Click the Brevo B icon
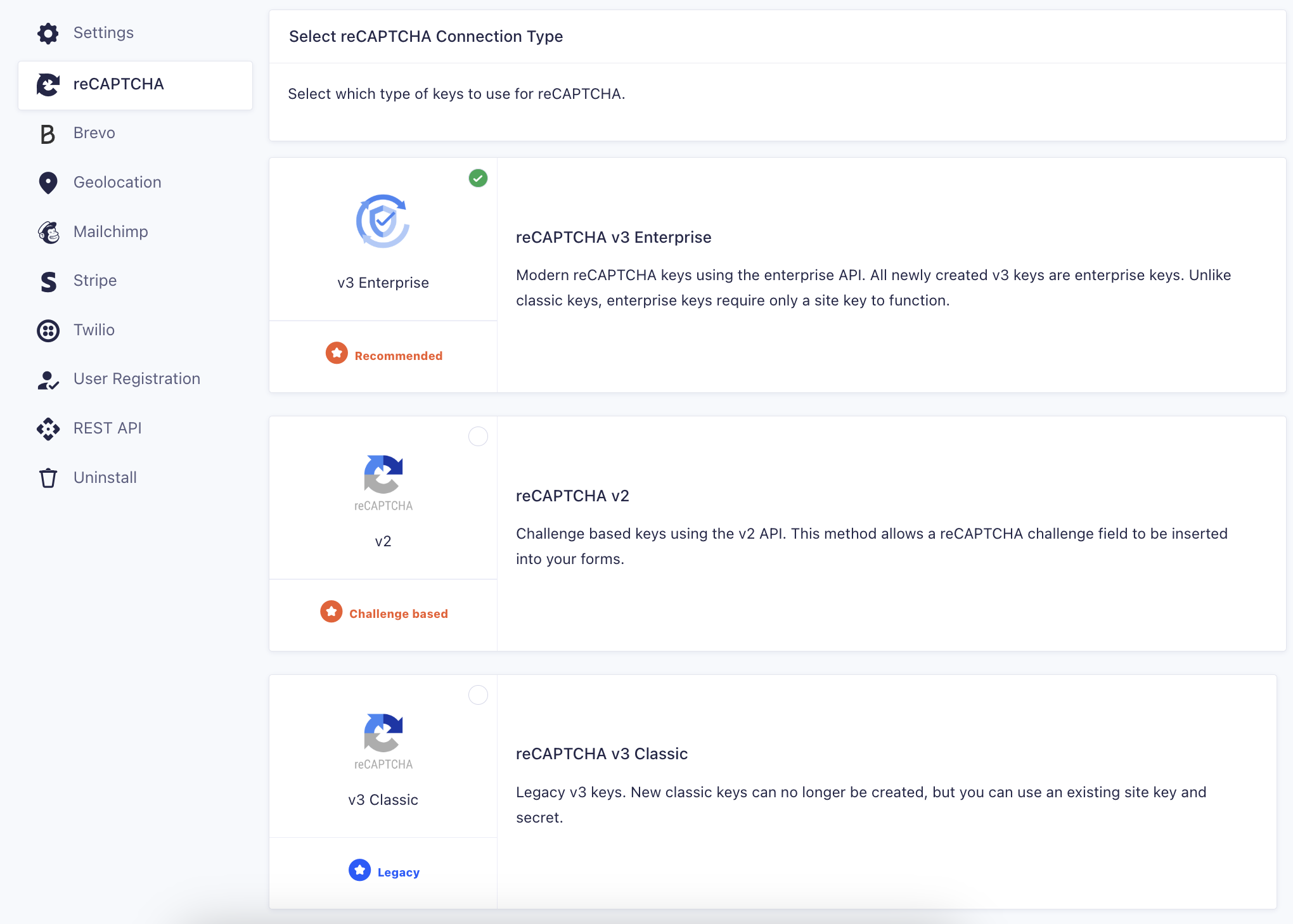Viewport: 1293px width, 924px height. click(x=48, y=134)
